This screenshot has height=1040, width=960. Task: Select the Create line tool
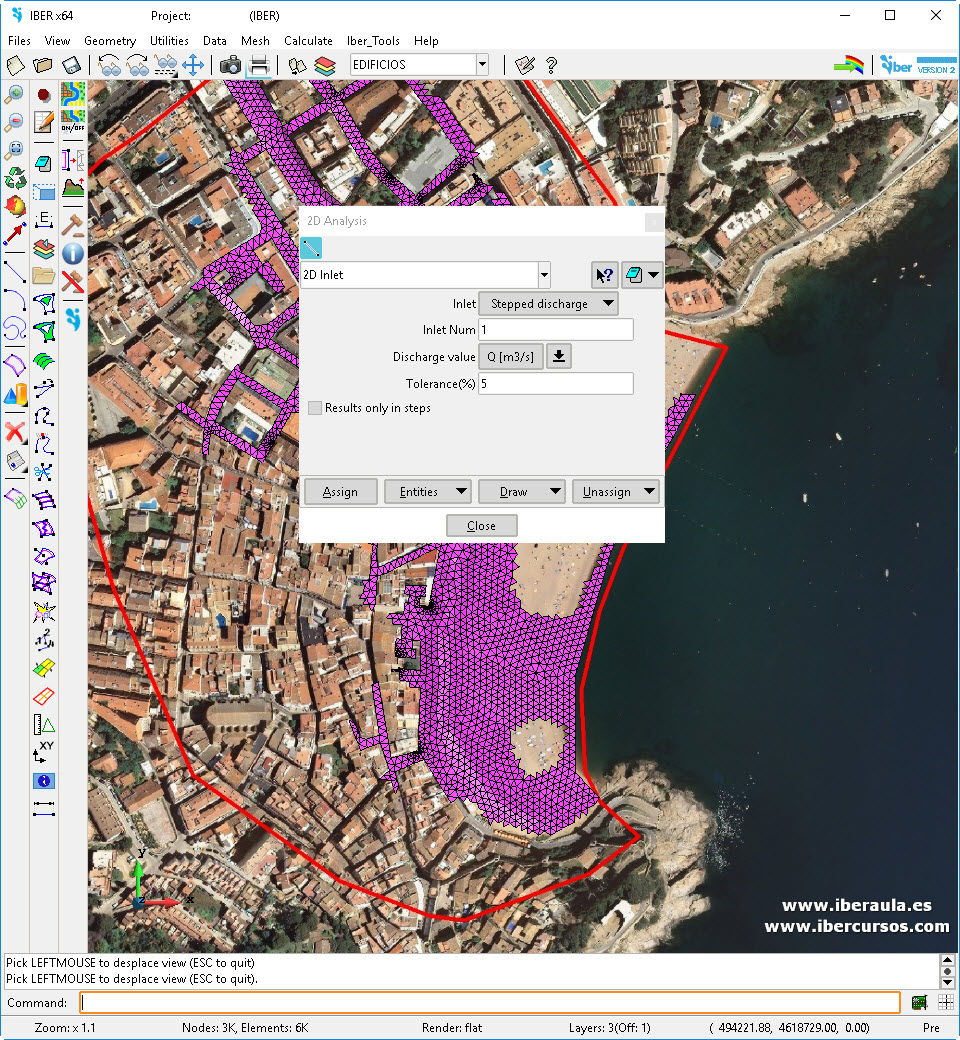click(x=15, y=271)
